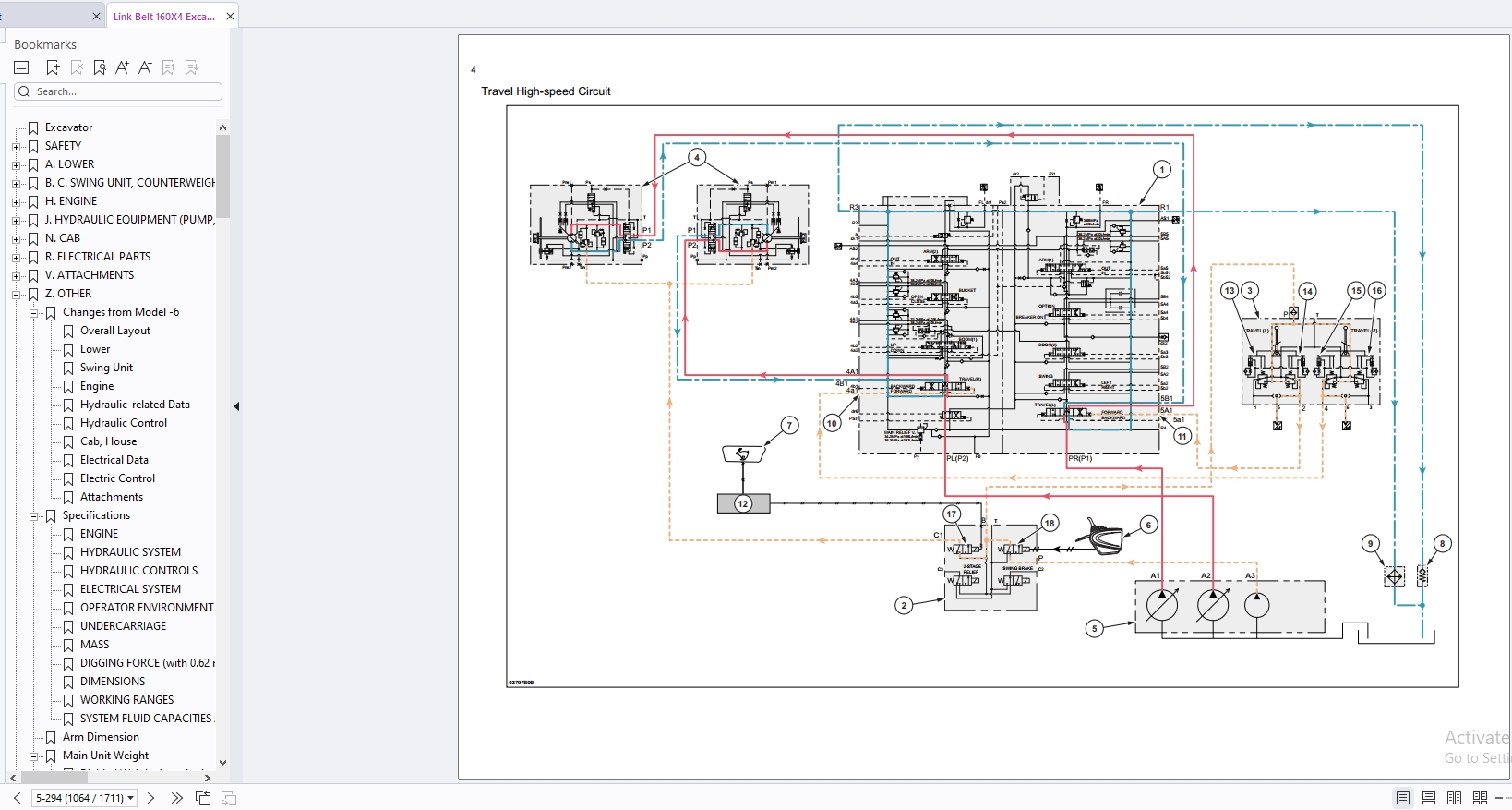Enable continuous scrolling page view
The image size is (1512, 810).
(1428, 798)
